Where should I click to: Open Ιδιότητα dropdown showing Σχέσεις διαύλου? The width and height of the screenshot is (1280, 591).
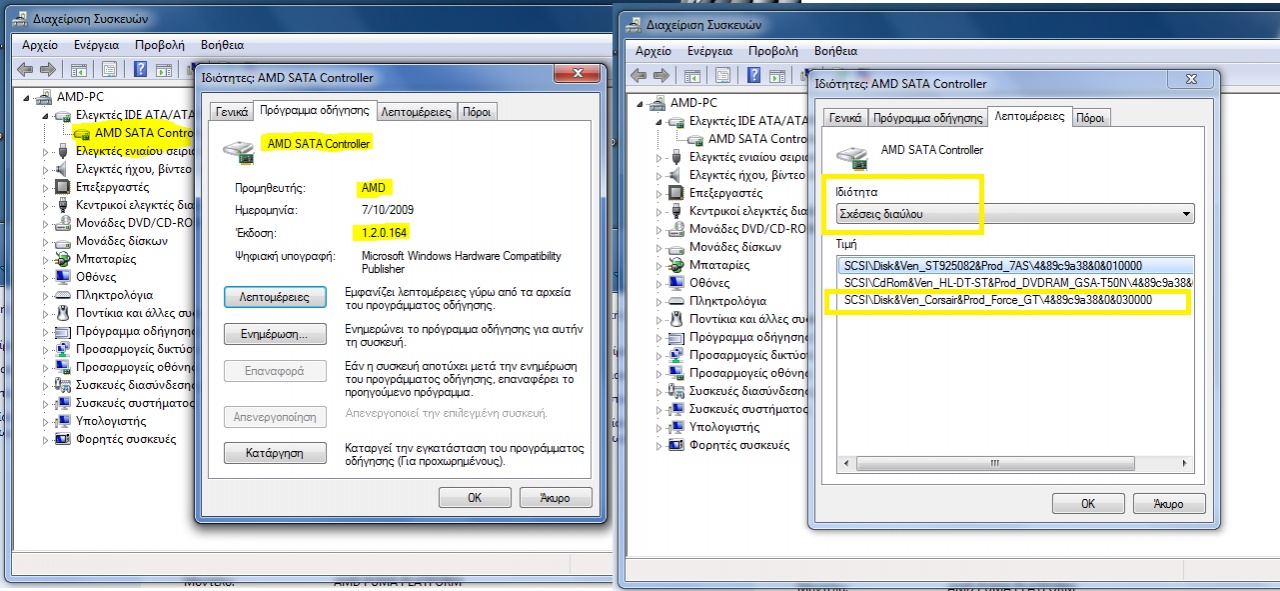coord(1015,213)
